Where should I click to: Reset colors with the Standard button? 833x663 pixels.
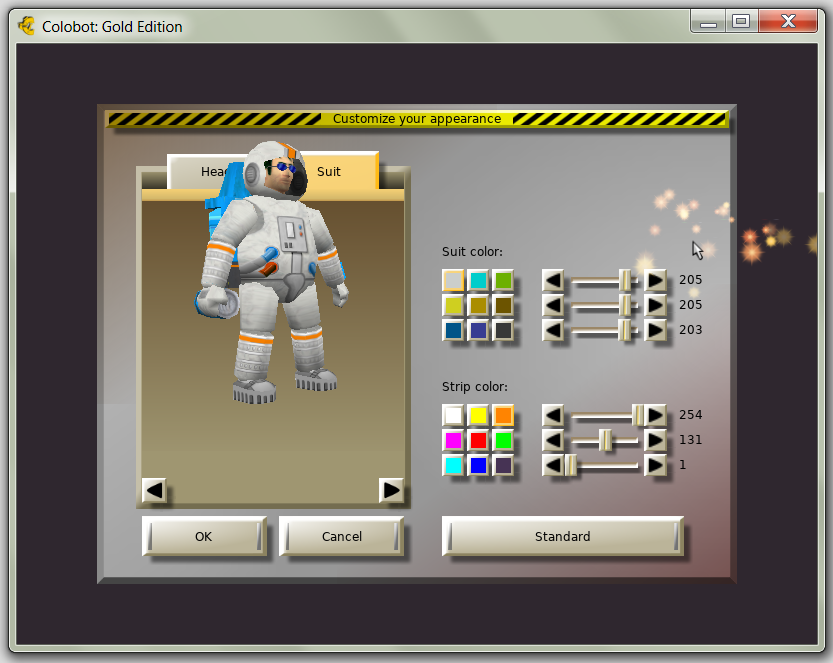coord(563,537)
